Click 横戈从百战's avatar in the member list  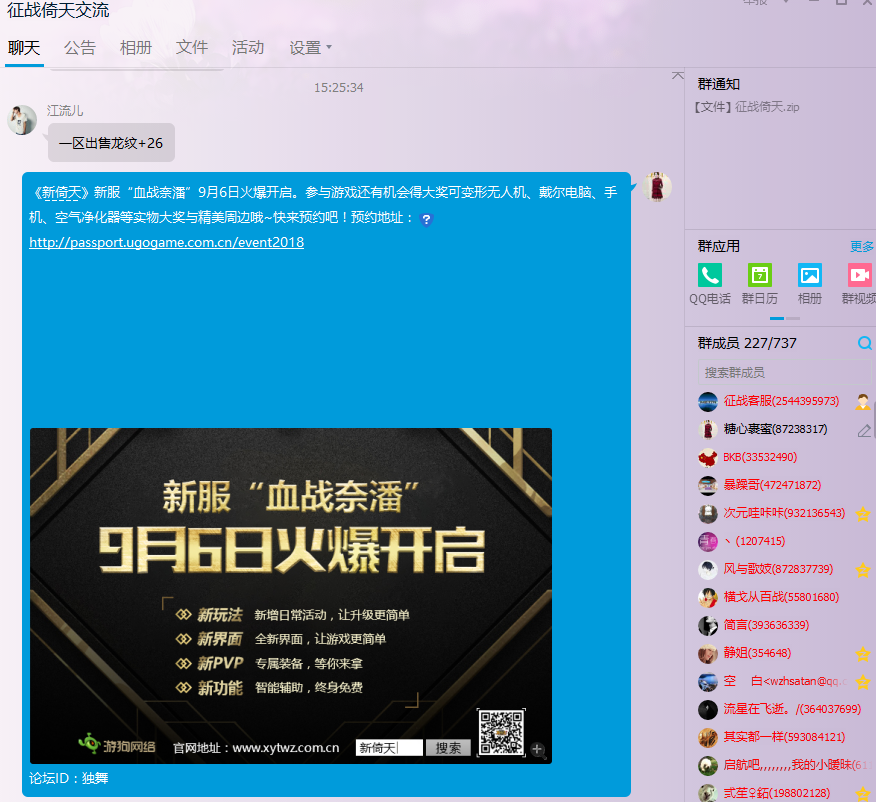pos(708,597)
